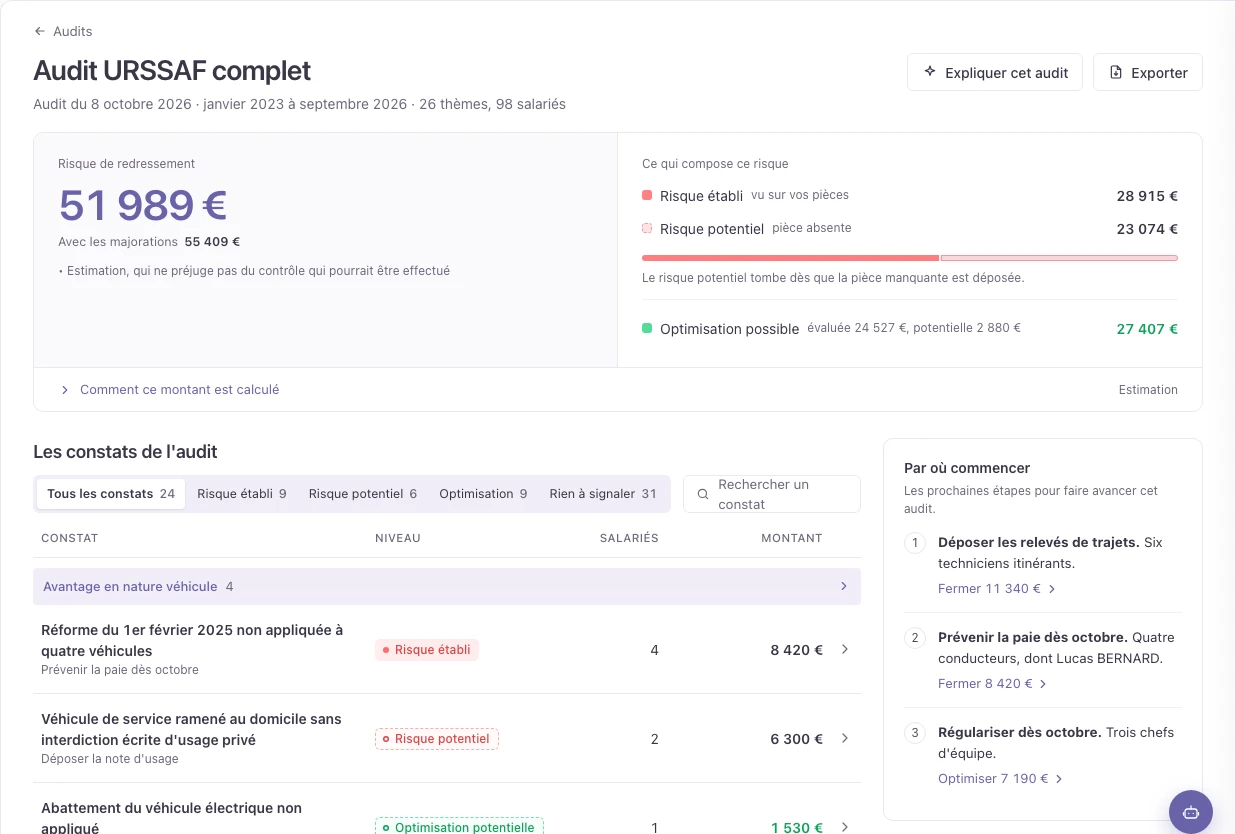The height and width of the screenshot is (834, 1235).
Task: Expand Comment ce montant est calculé
Action: pos(170,389)
